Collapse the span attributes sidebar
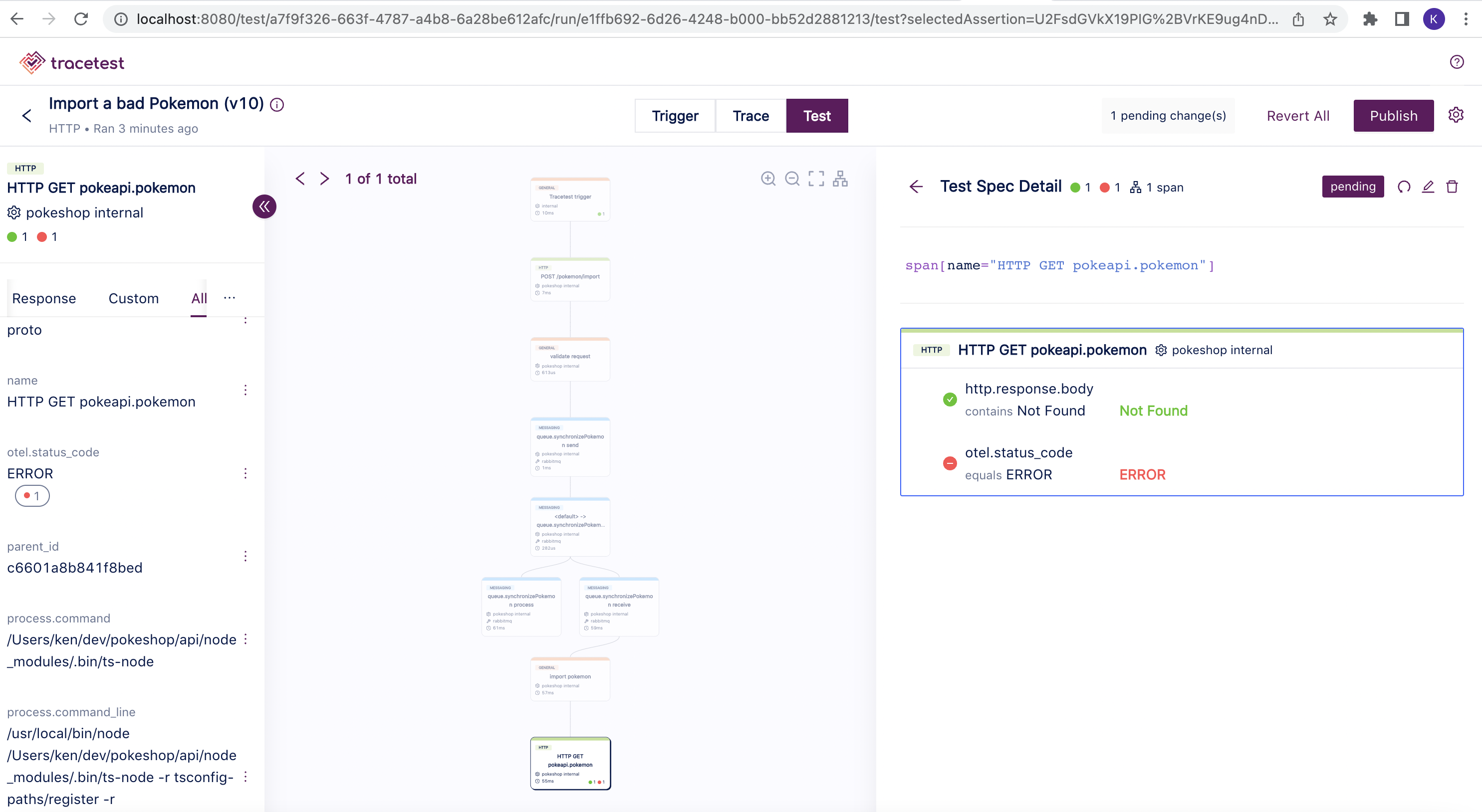This screenshot has width=1482, height=812. click(x=264, y=206)
